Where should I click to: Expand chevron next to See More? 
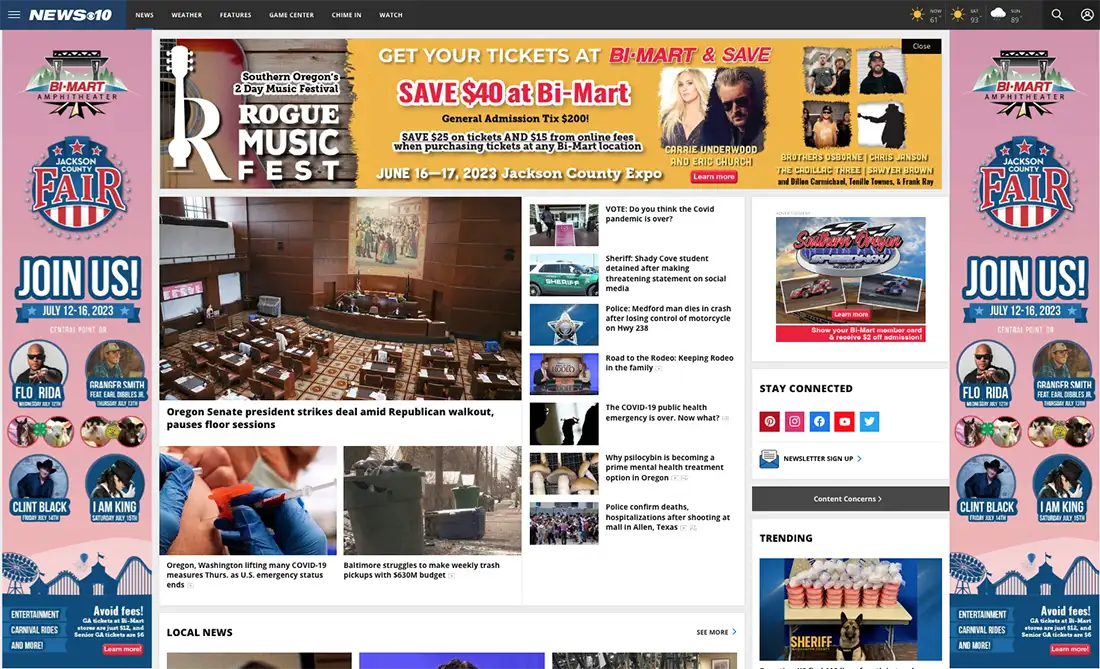pyautogui.click(x=735, y=632)
